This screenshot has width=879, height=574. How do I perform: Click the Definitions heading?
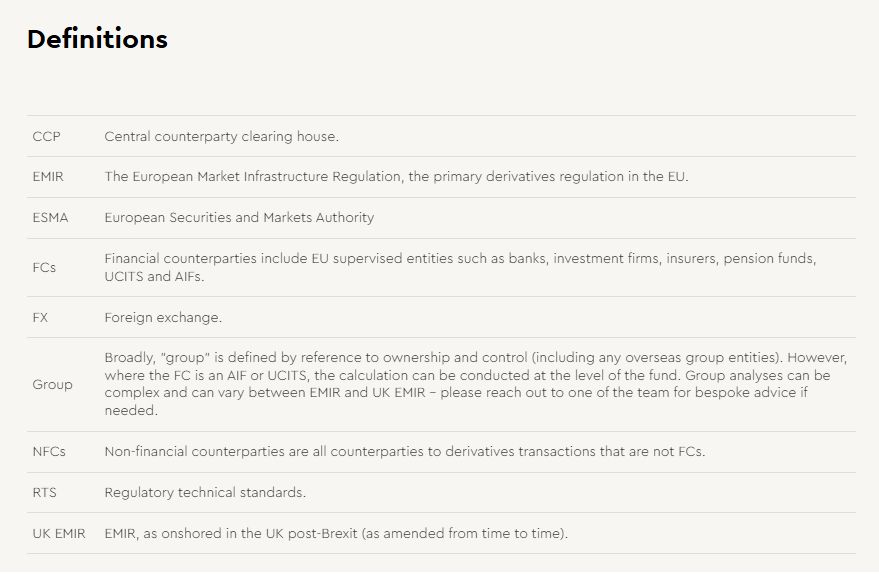pos(97,40)
